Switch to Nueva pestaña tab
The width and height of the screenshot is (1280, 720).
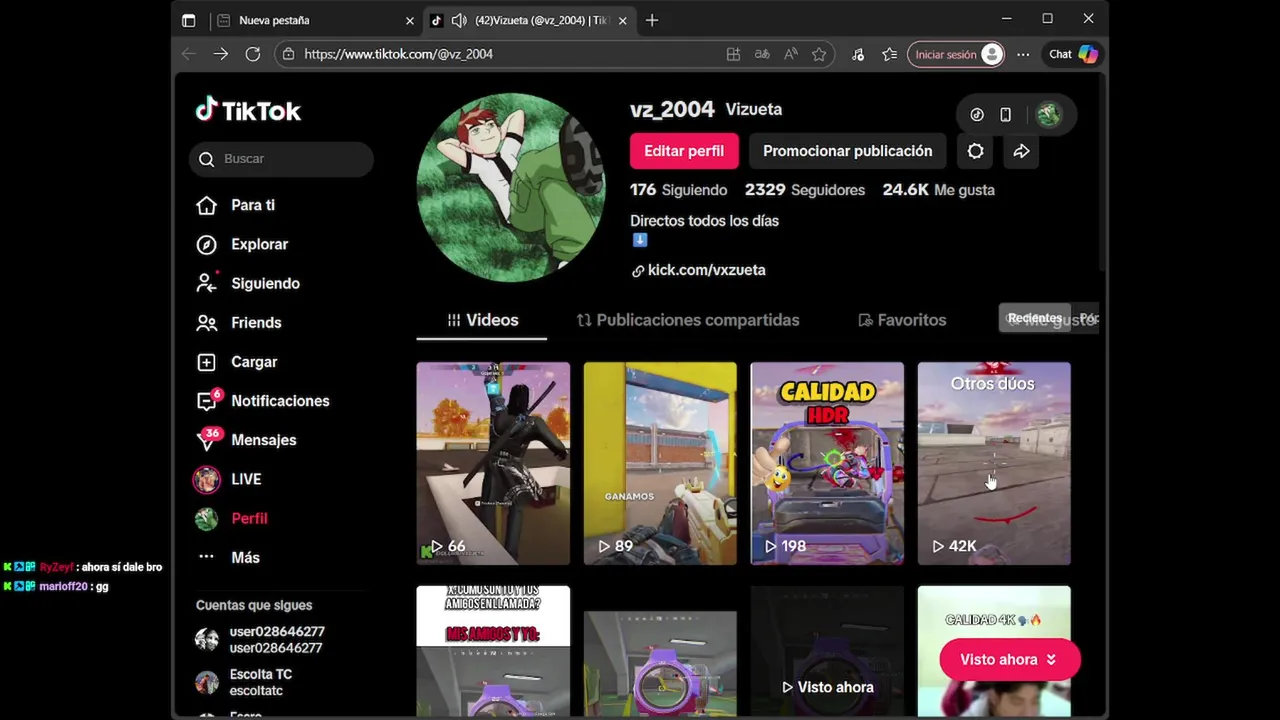coord(313,20)
